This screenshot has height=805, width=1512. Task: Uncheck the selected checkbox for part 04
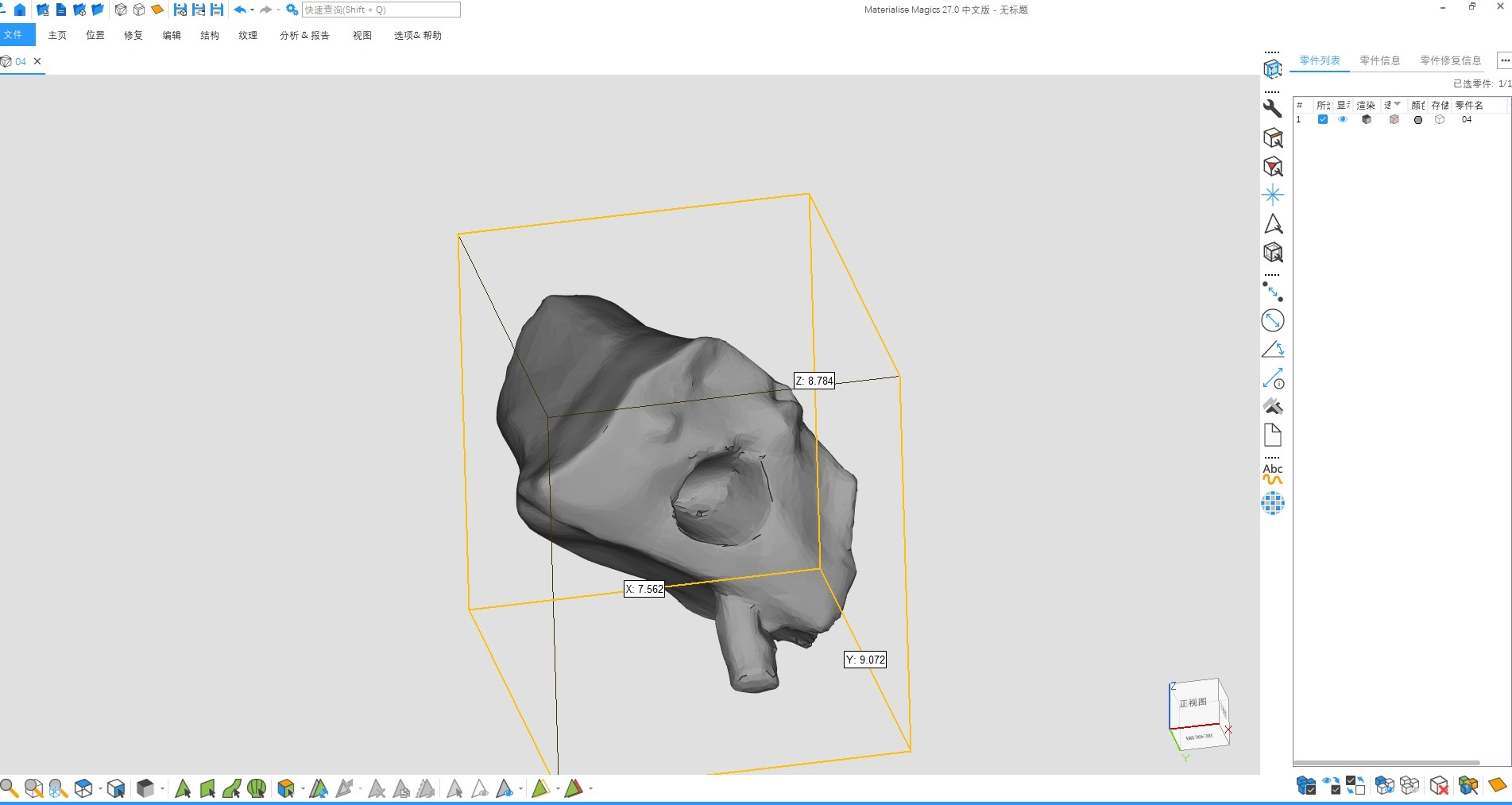(x=1323, y=119)
